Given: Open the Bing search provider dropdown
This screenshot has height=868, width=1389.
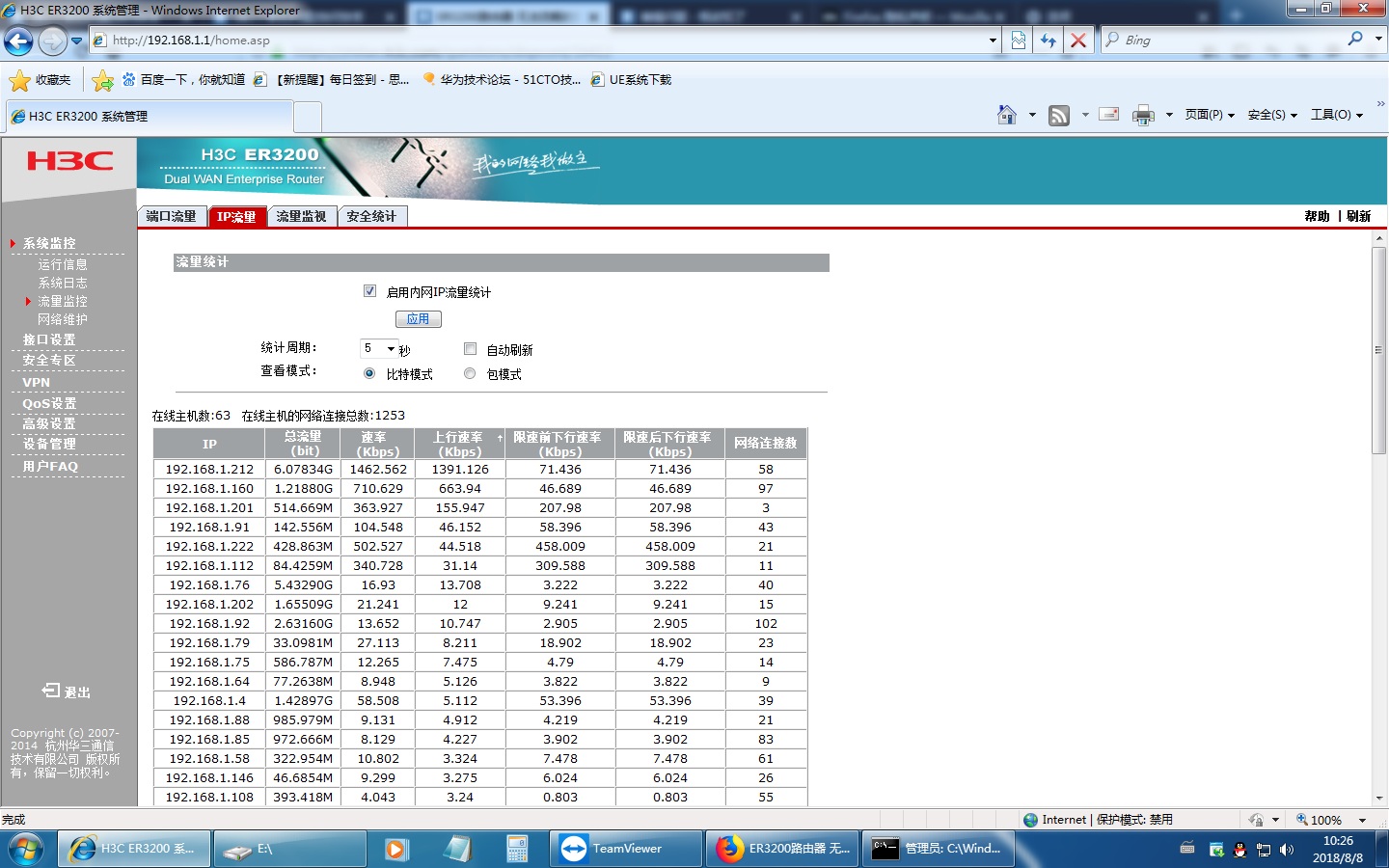Looking at the screenshot, I should [x=1378, y=40].
